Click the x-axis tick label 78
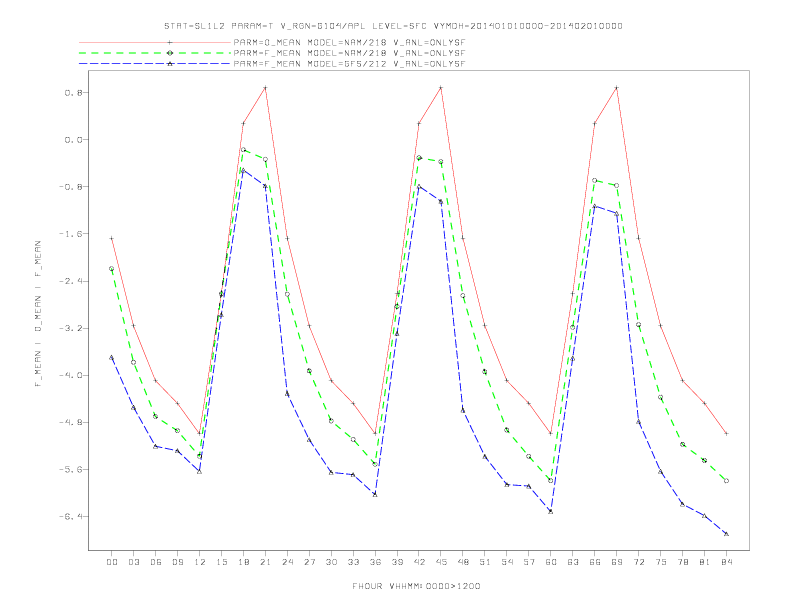Viewport: 792px width, 612px height. point(683,562)
